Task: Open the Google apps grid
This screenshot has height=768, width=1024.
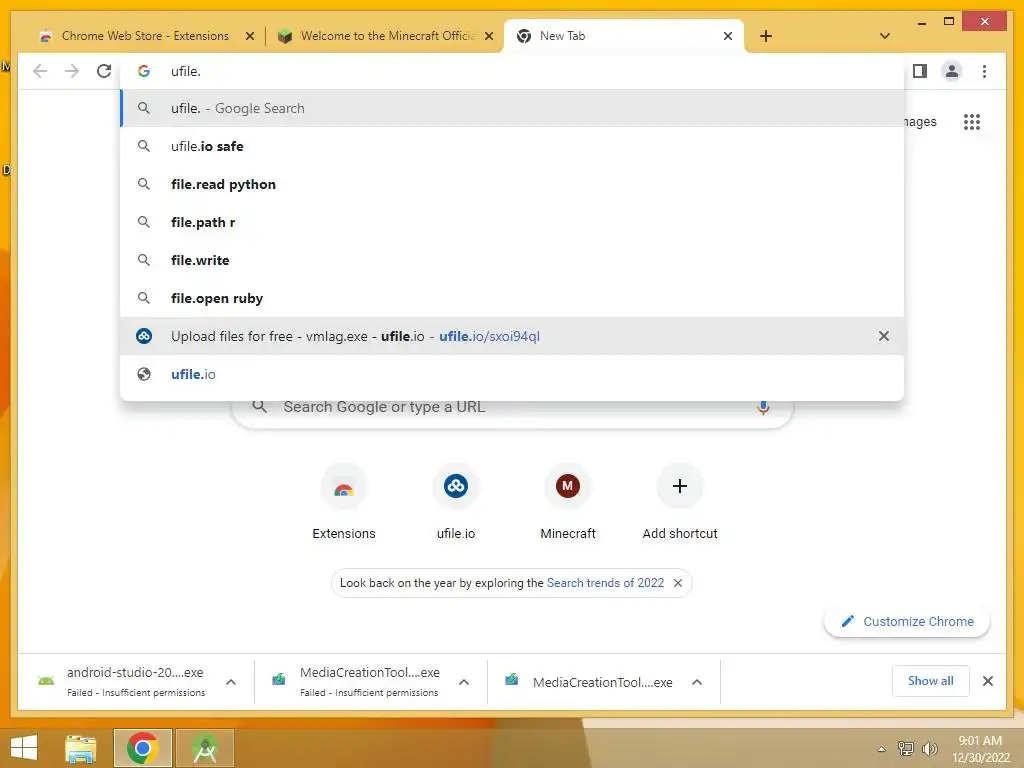Action: 972,121
